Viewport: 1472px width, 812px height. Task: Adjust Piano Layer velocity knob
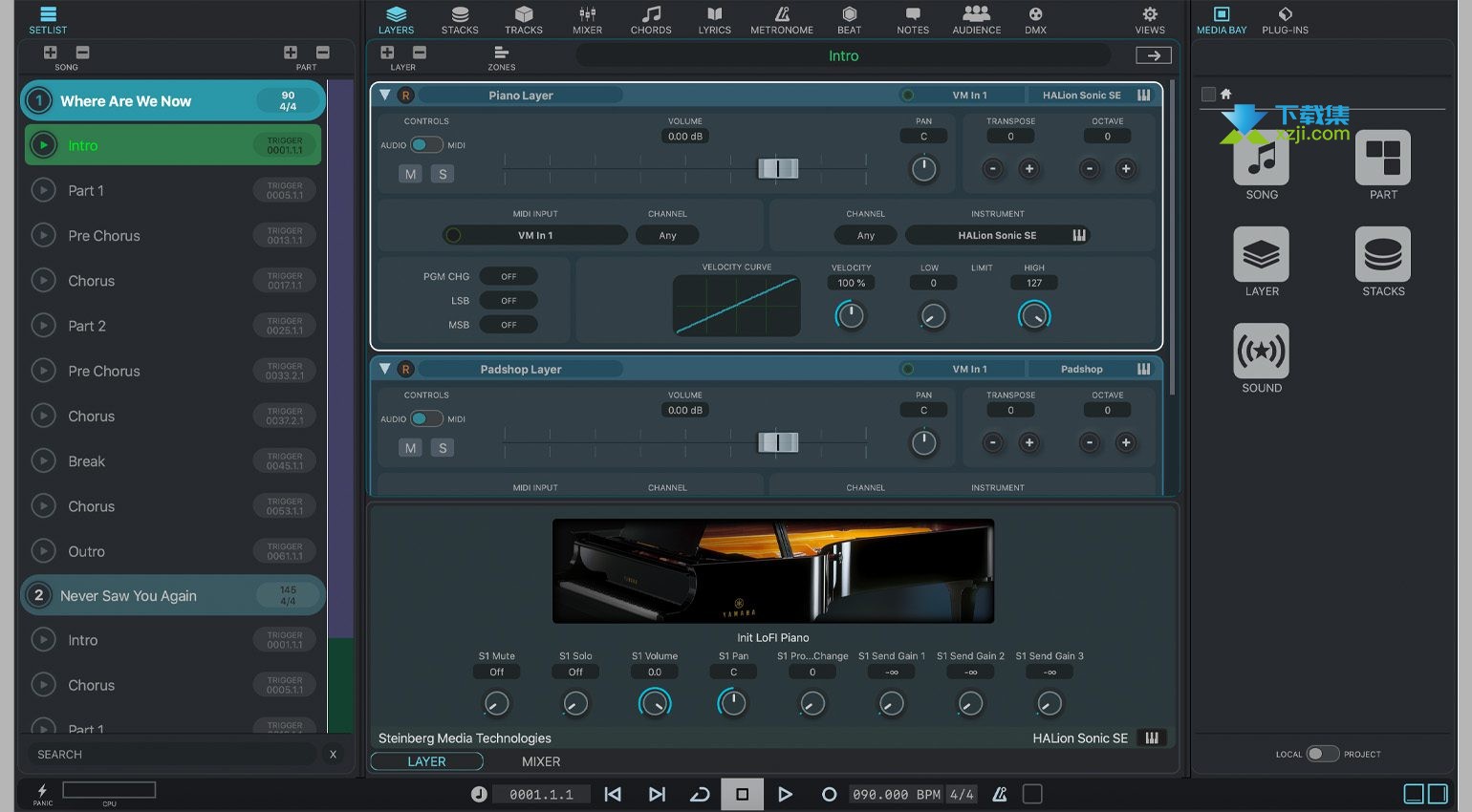(x=850, y=315)
